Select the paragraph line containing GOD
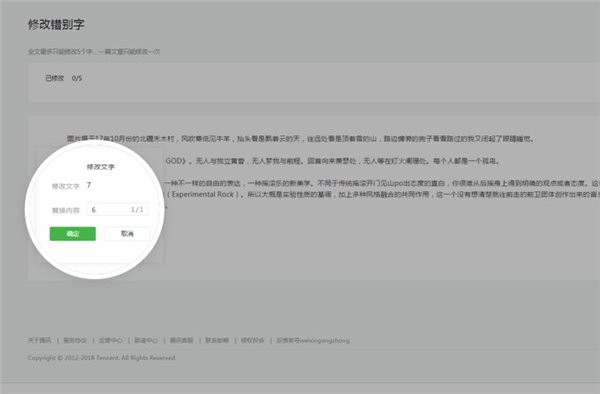This screenshot has height=394, width=600. pos(332,161)
